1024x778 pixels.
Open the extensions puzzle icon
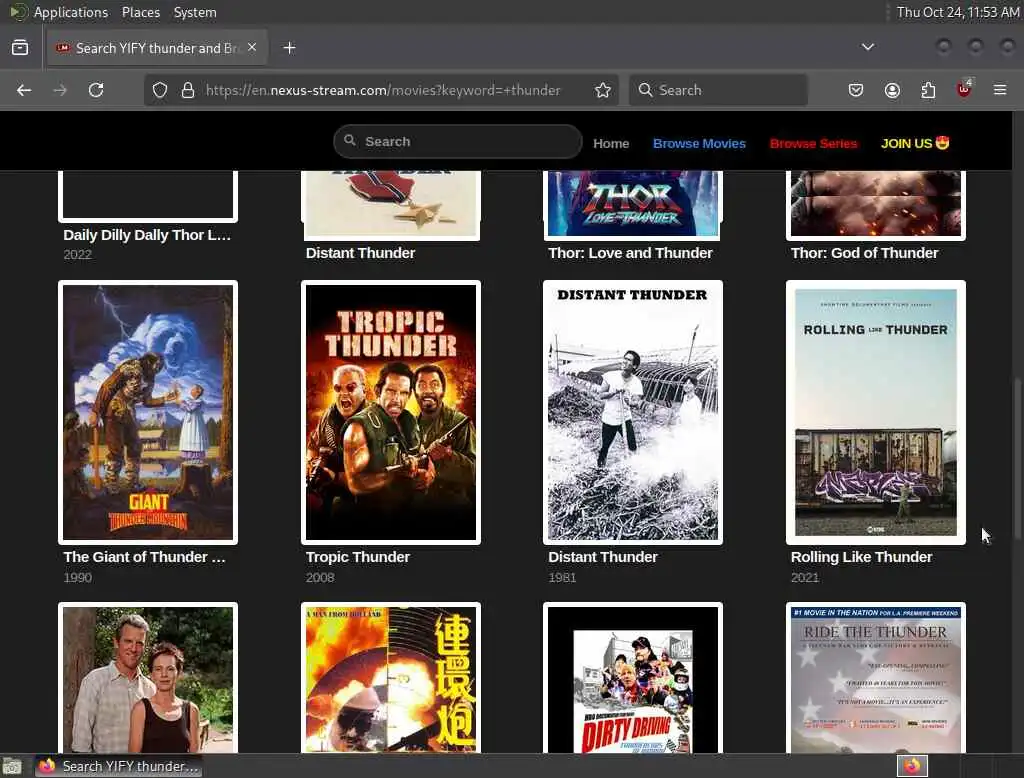[928, 90]
